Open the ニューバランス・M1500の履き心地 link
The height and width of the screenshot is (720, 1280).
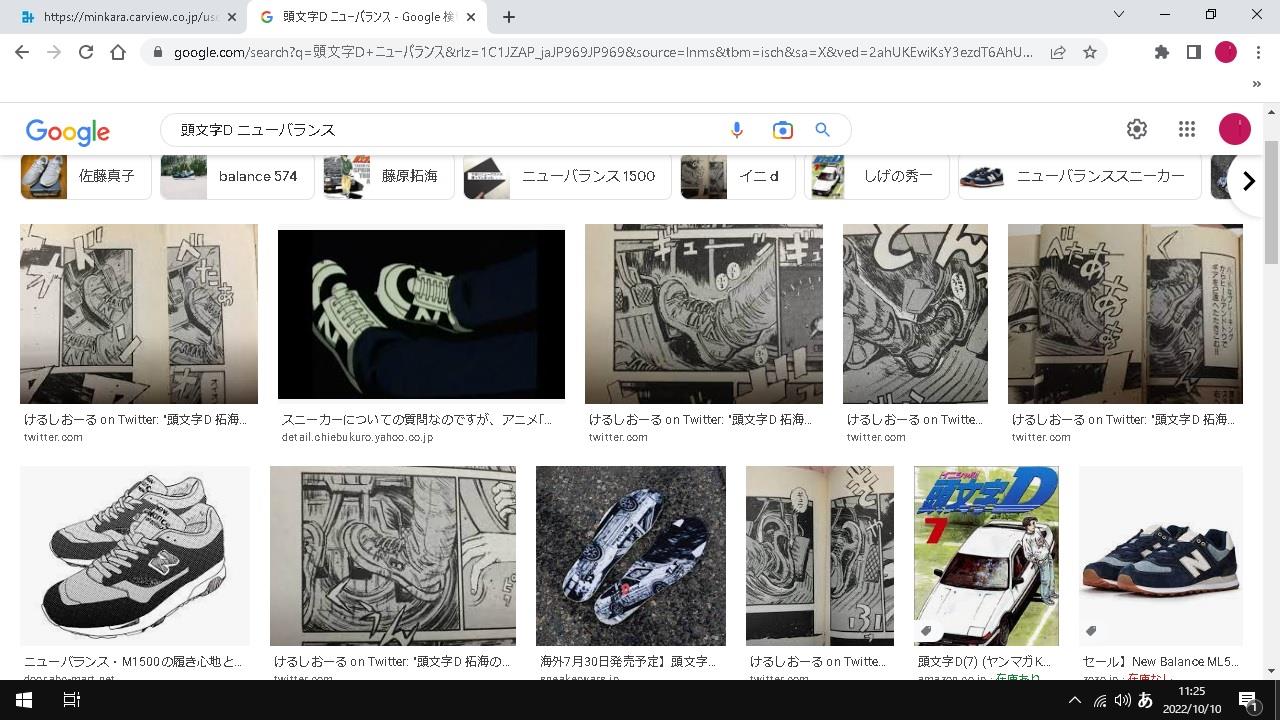point(133,662)
